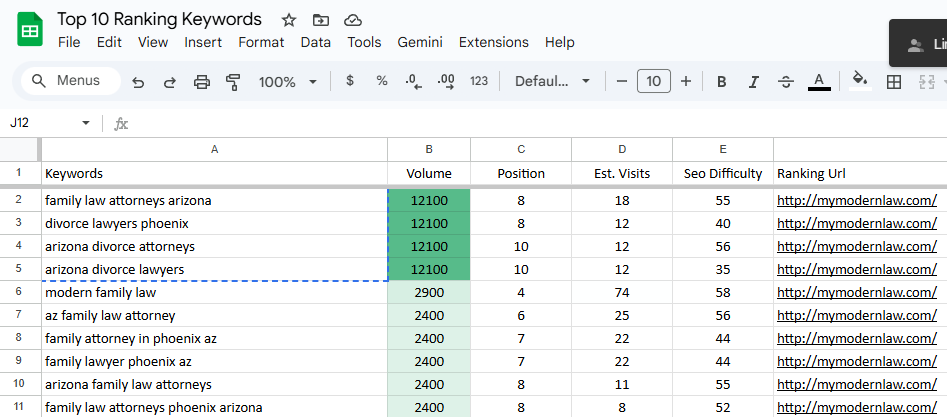
Task: Activate the paint format roller
Action: click(x=233, y=82)
